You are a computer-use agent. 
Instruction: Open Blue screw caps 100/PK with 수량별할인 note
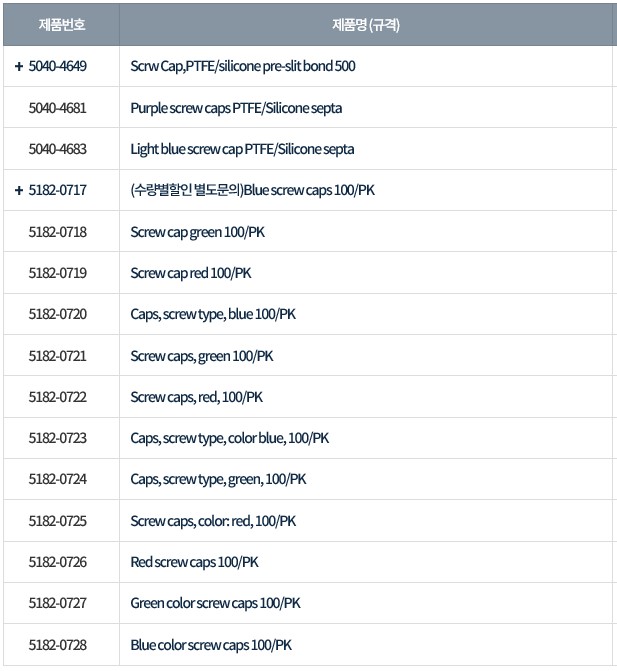pos(252,190)
